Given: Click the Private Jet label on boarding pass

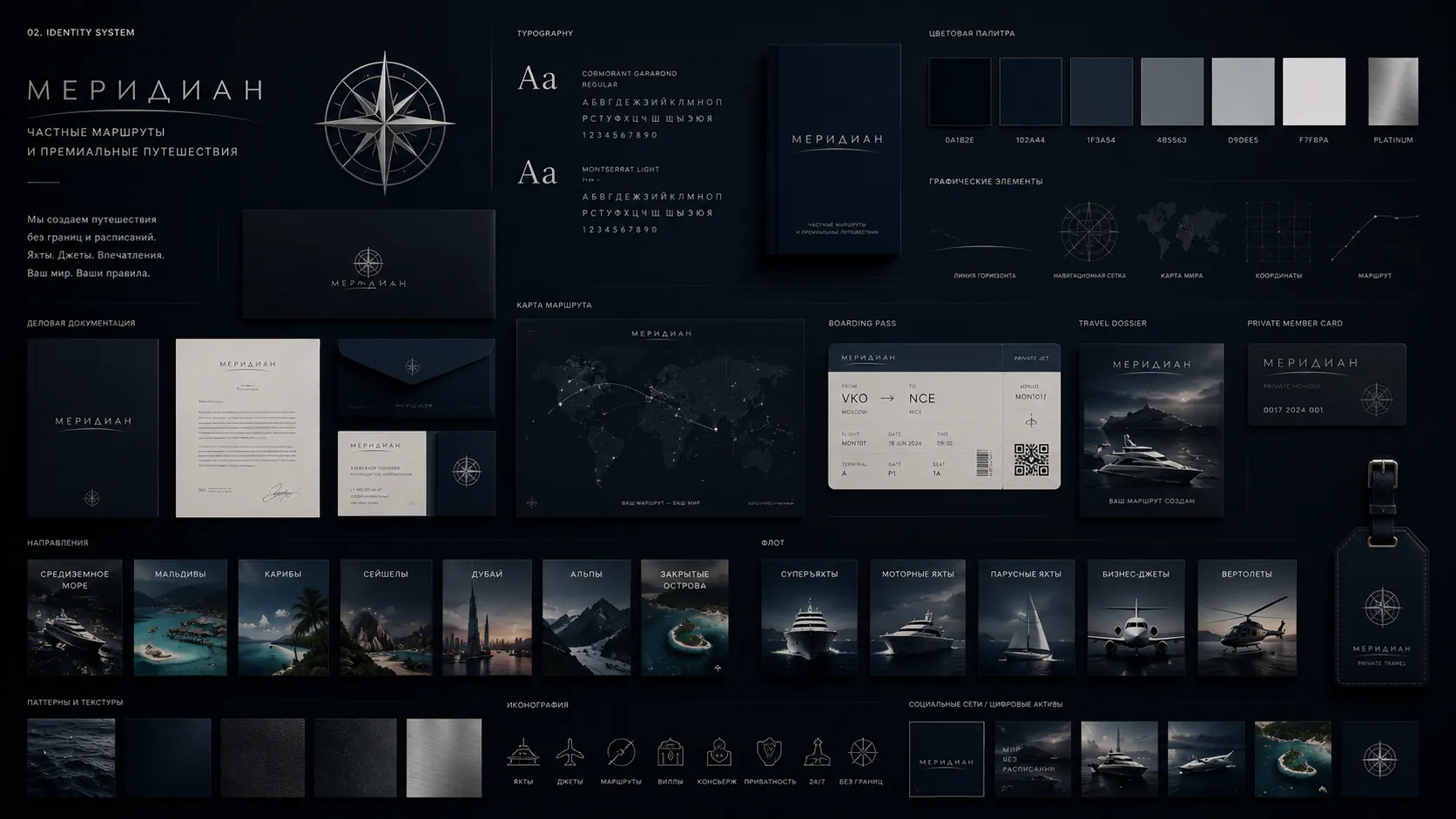Looking at the screenshot, I should [1031, 359].
